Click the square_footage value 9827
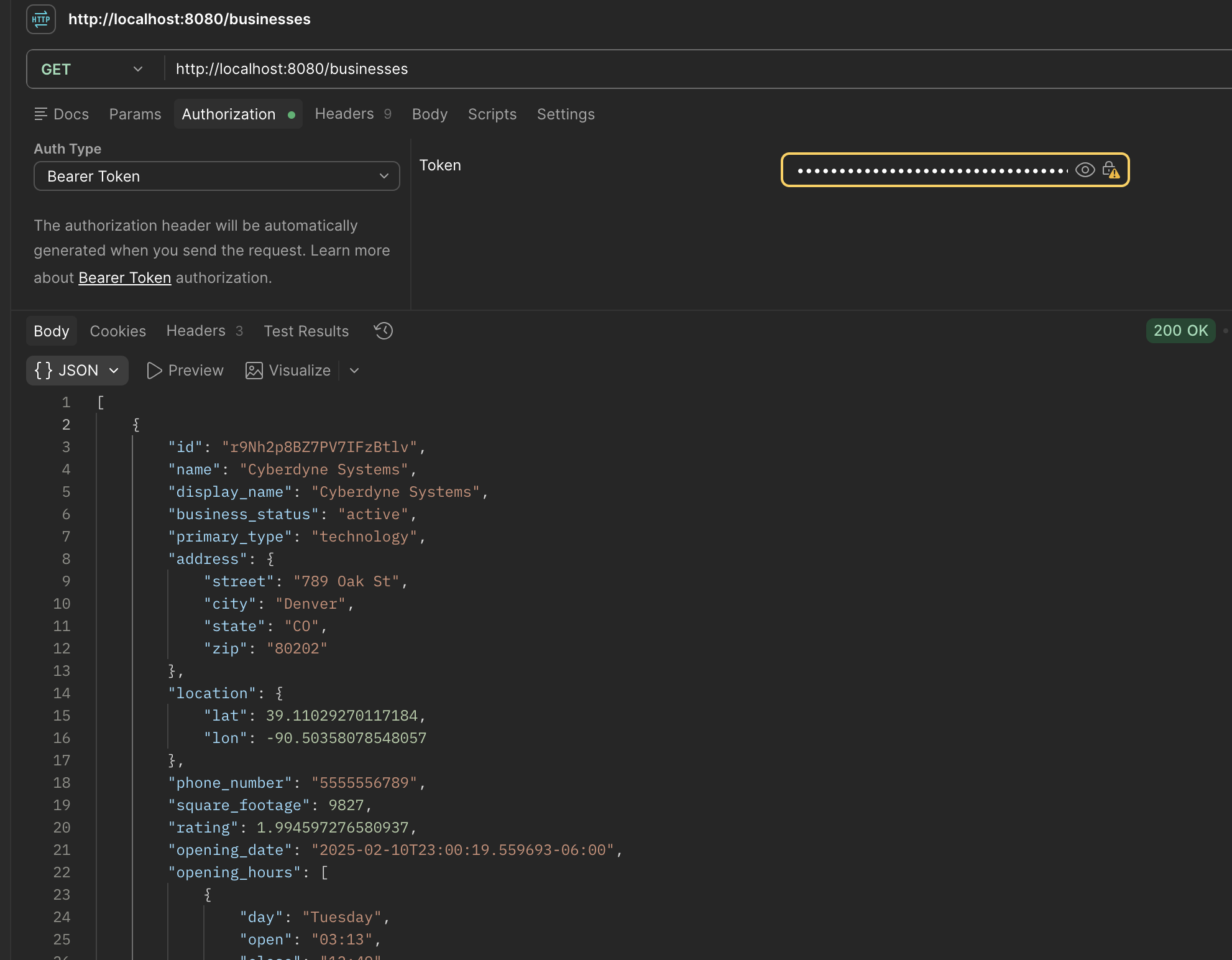Viewport: 1232px width, 960px height. point(346,805)
